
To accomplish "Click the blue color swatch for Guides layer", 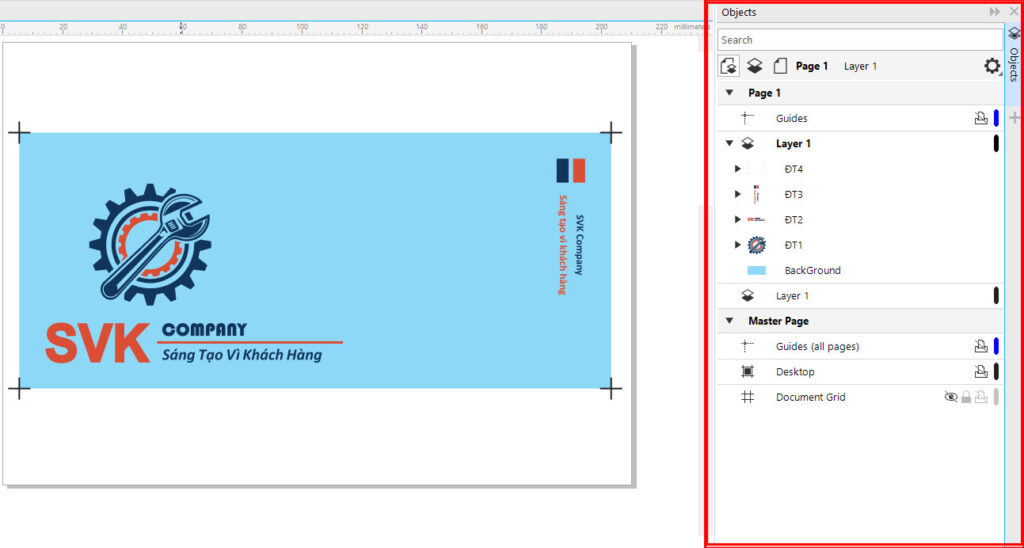I will click(996, 118).
